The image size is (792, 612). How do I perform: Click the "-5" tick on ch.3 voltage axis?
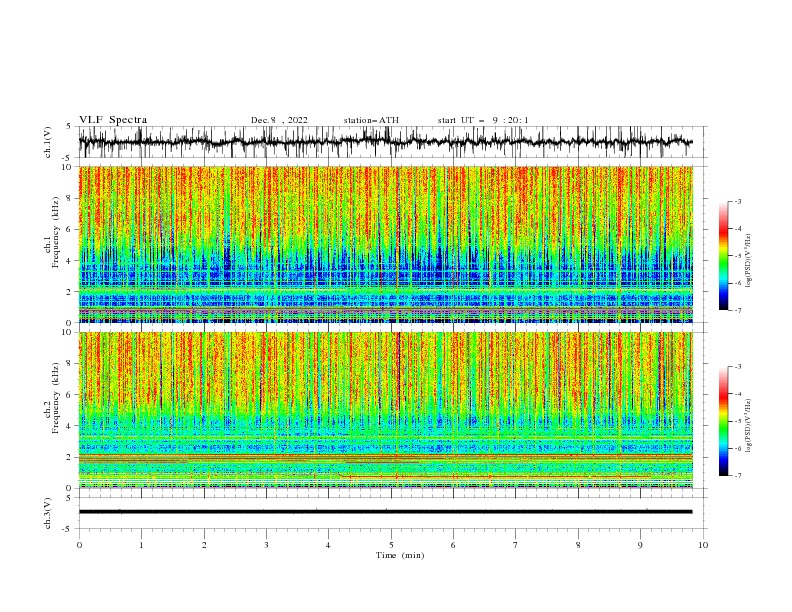pyautogui.click(x=68, y=529)
